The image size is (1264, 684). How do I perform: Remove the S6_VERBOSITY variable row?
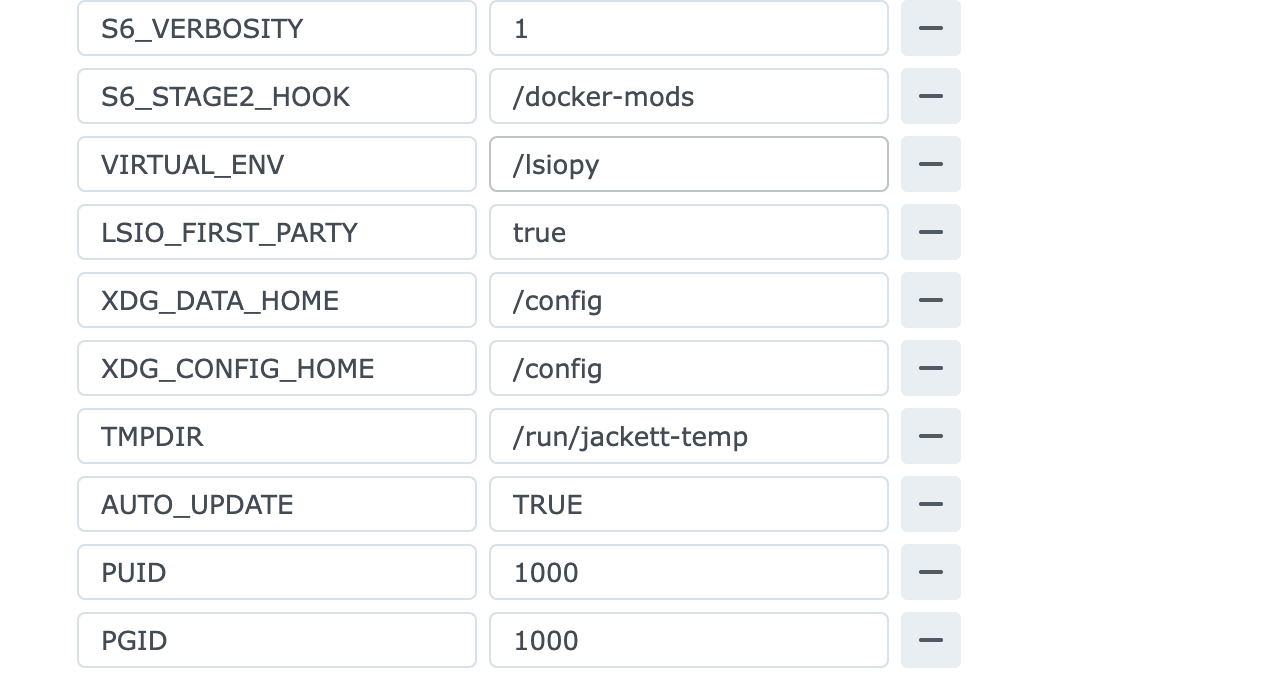click(x=930, y=28)
